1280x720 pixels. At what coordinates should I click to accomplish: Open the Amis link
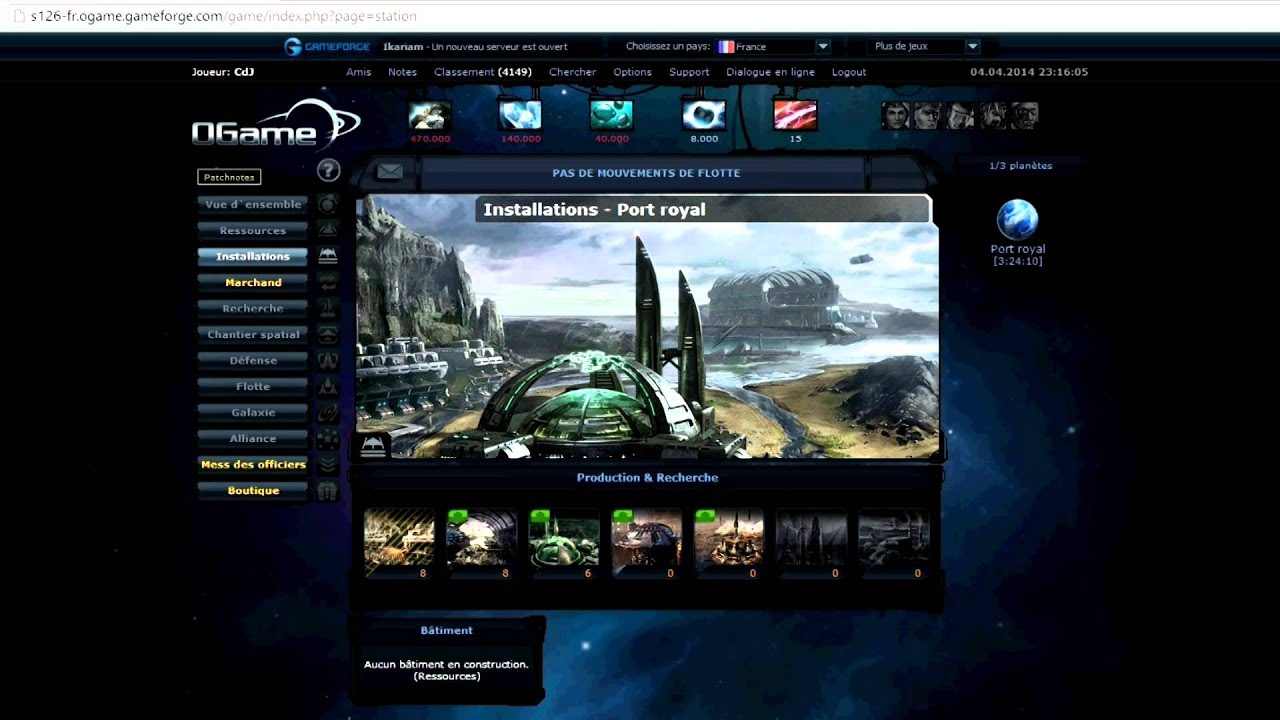coord(358,72)
